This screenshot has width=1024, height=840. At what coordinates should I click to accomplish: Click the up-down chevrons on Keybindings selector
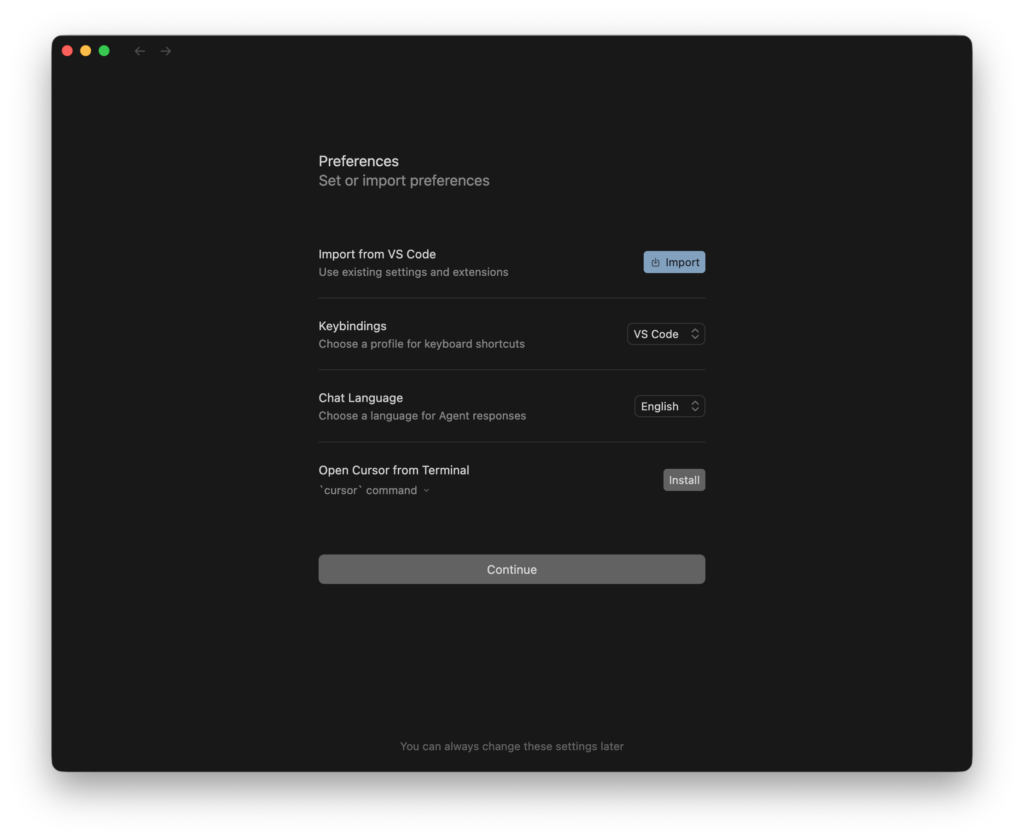tap(695, 334)
